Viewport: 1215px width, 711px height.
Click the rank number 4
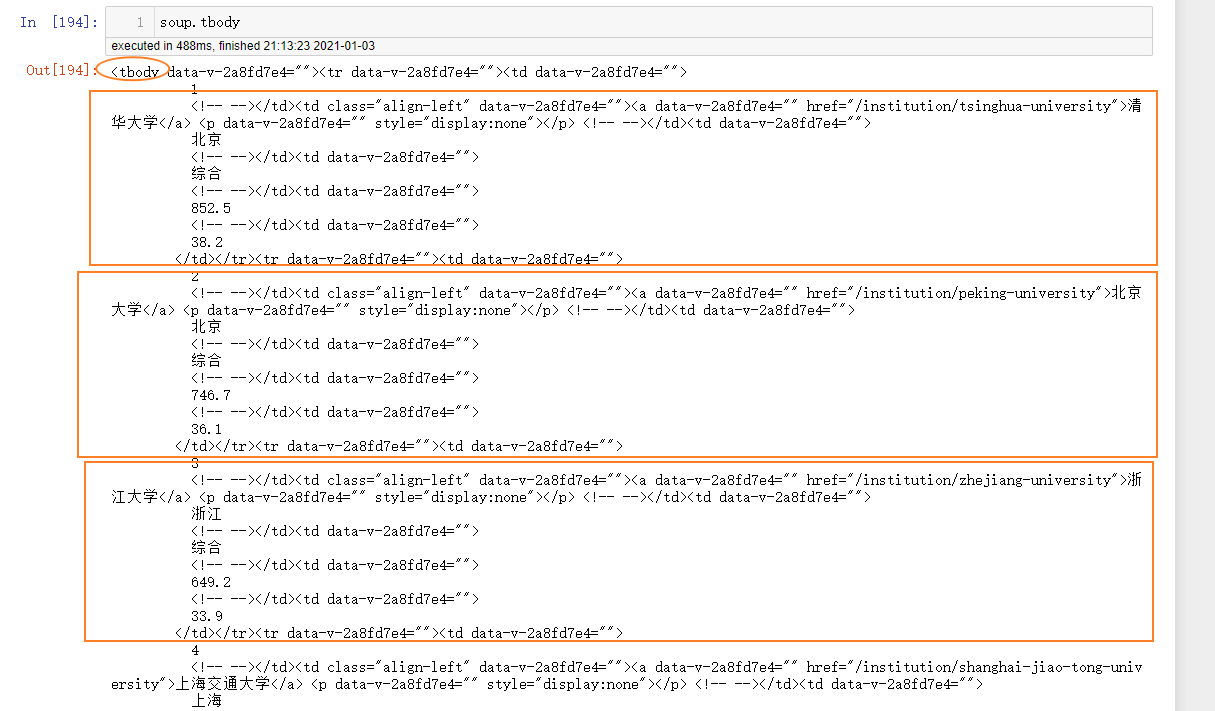pyautogui.click(x=195, y=650)
